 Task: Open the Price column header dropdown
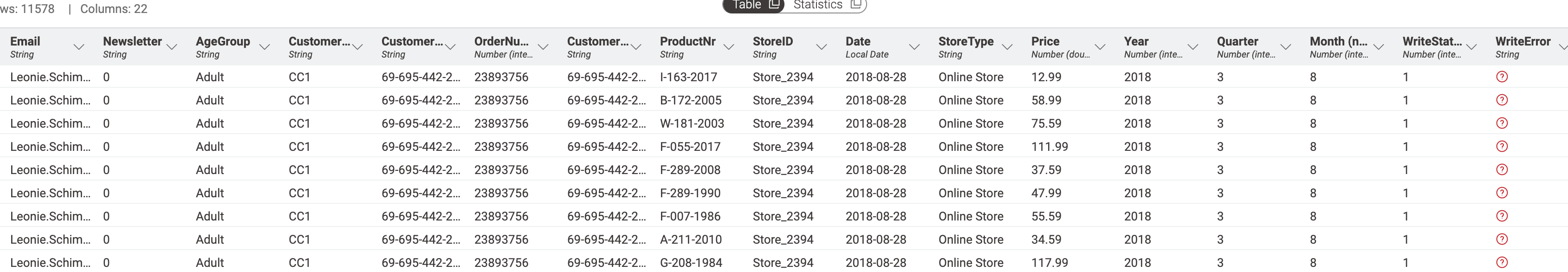pos(1100,47)
